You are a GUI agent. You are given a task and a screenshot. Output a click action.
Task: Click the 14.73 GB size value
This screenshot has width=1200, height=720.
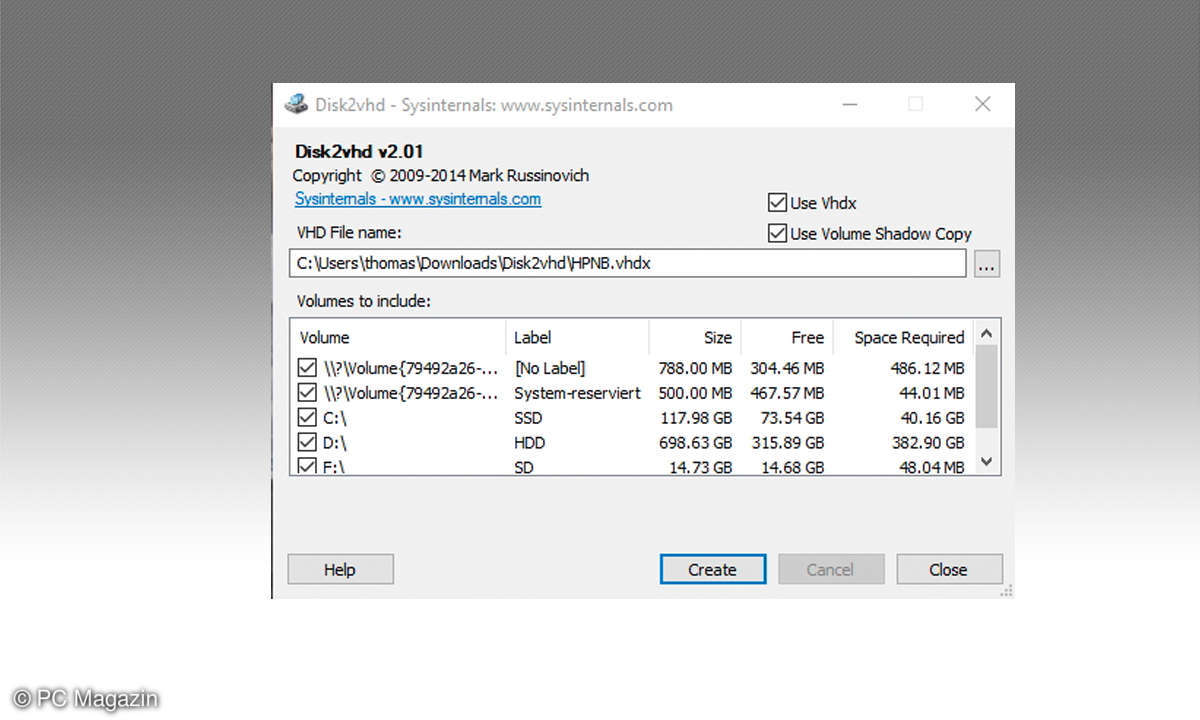[700, 466]
